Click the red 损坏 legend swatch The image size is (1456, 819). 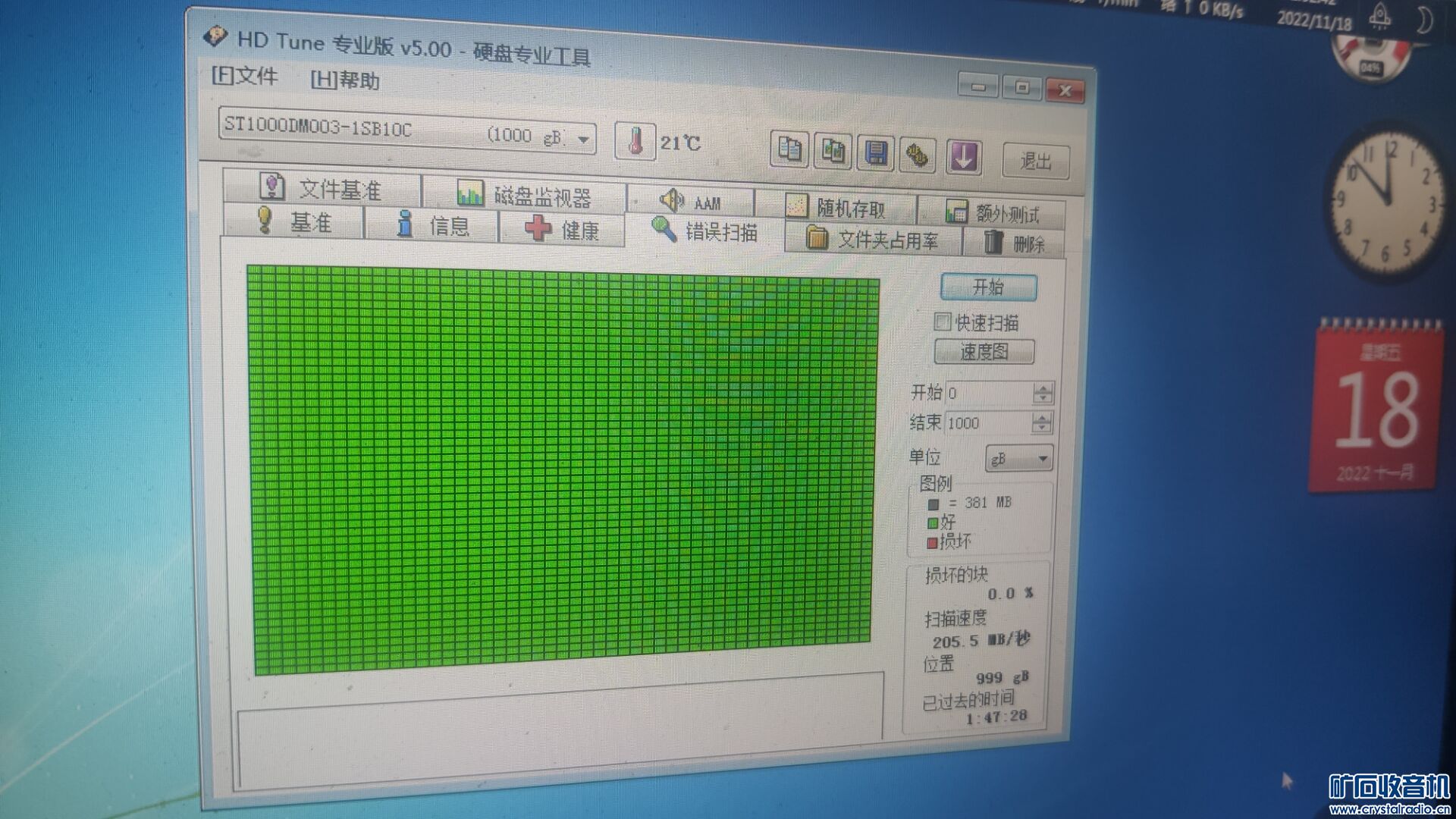(x=932, y=543)
